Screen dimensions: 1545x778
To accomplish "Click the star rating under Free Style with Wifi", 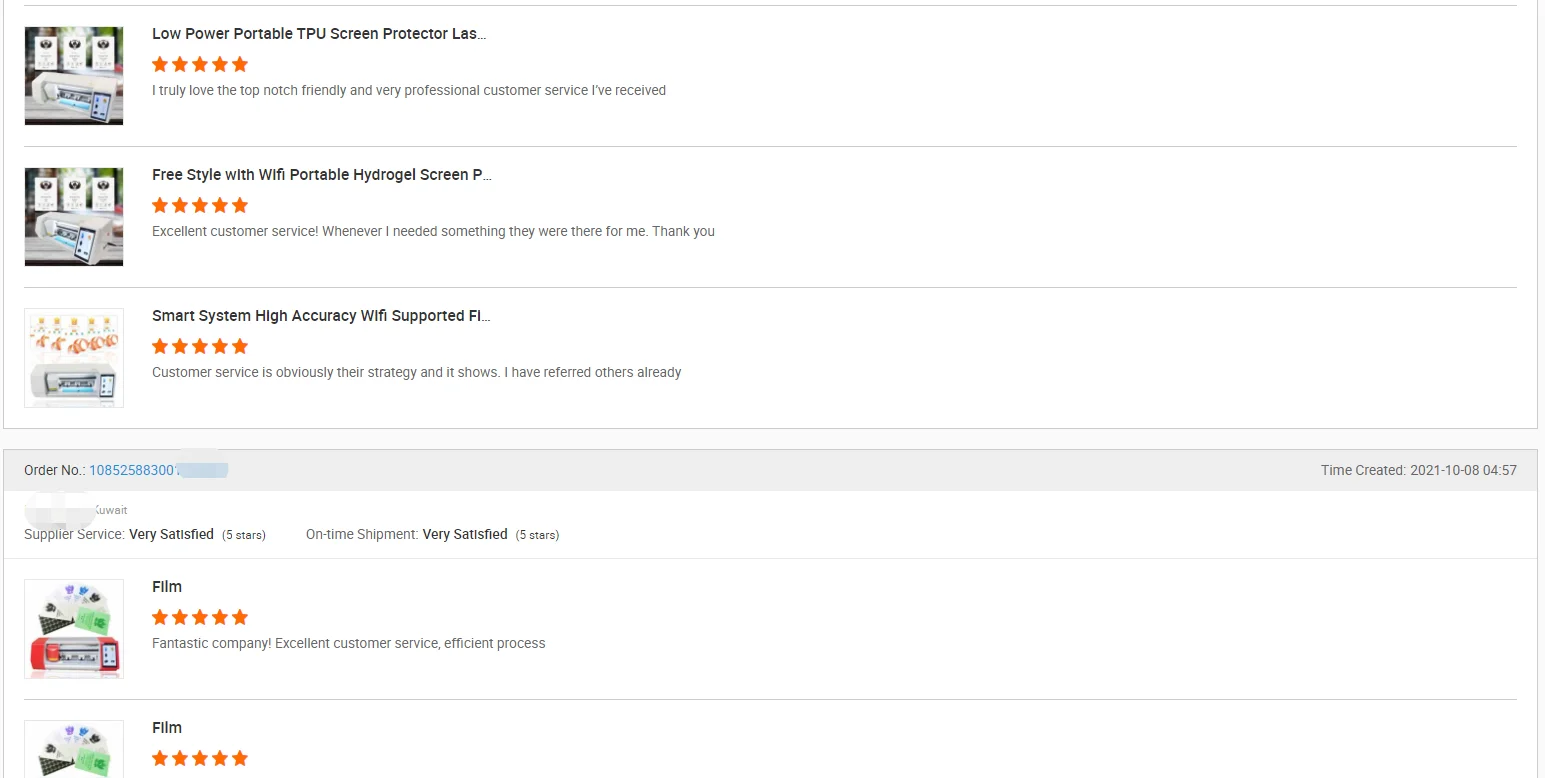I will pos(200,206).
